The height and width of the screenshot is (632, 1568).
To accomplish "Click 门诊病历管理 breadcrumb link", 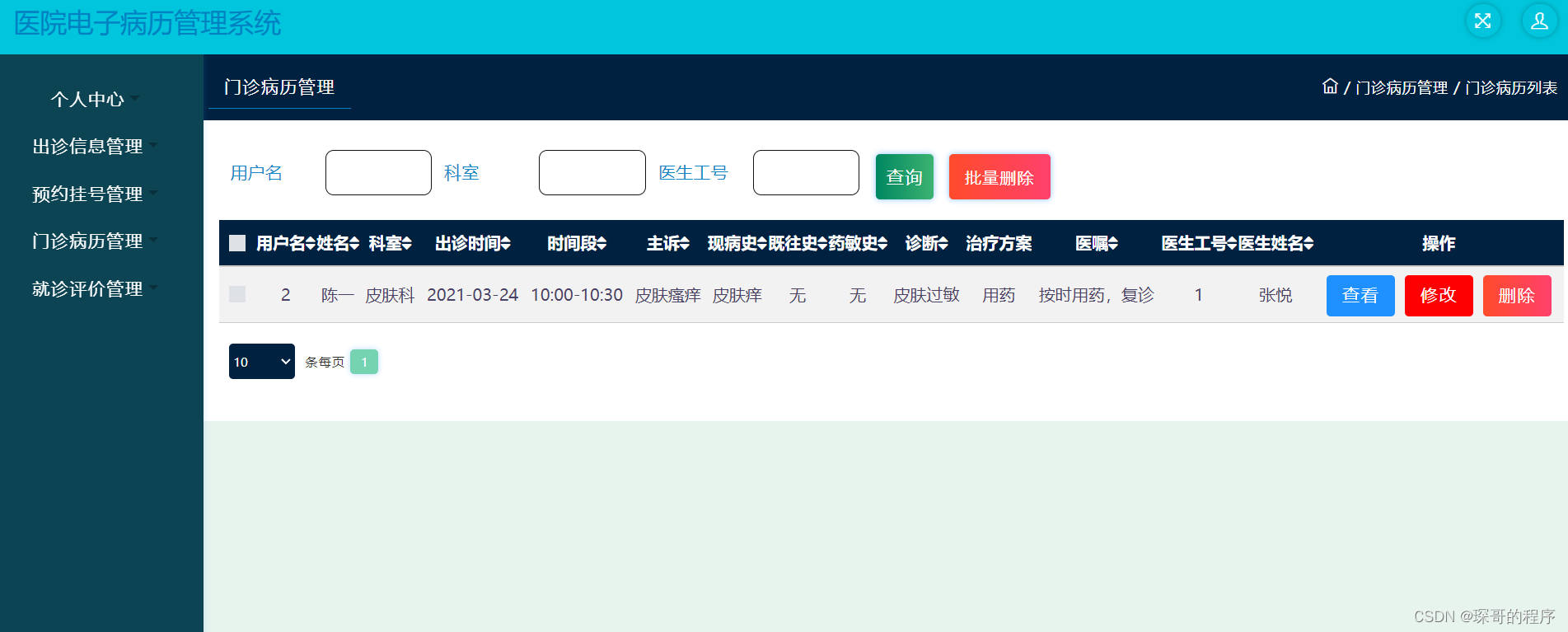I will pyautogui.click(x=1402, y=87).
